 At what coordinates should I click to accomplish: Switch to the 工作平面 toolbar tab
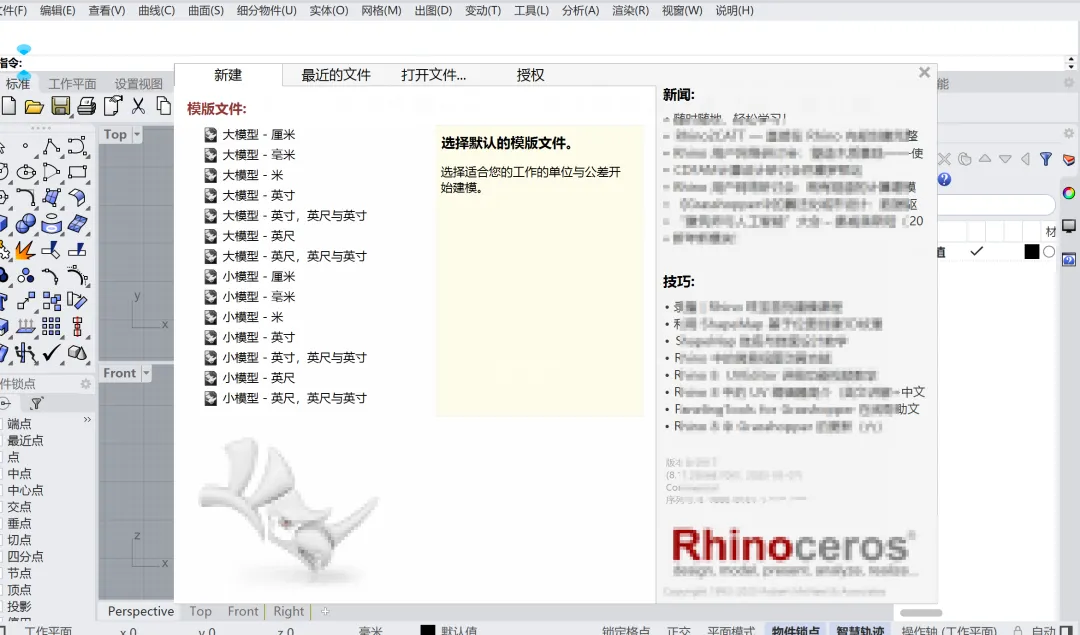[72, 84]
